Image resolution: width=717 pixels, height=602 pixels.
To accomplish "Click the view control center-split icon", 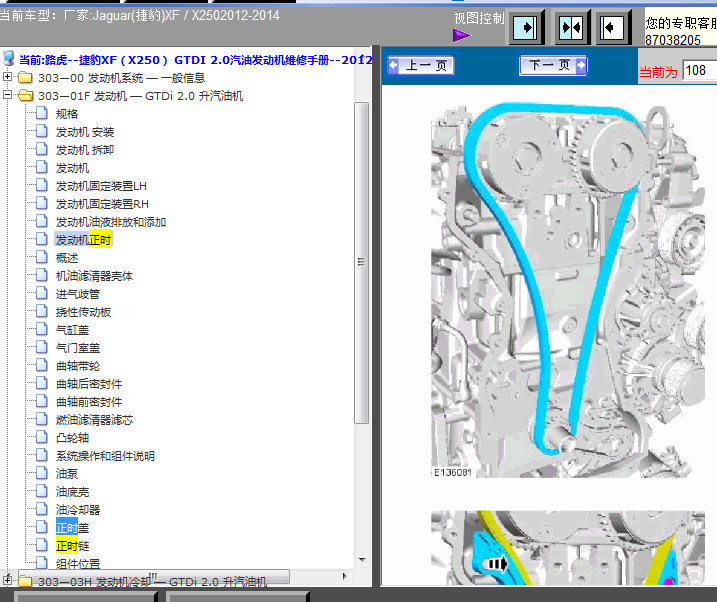I will (x=571, y=27).
